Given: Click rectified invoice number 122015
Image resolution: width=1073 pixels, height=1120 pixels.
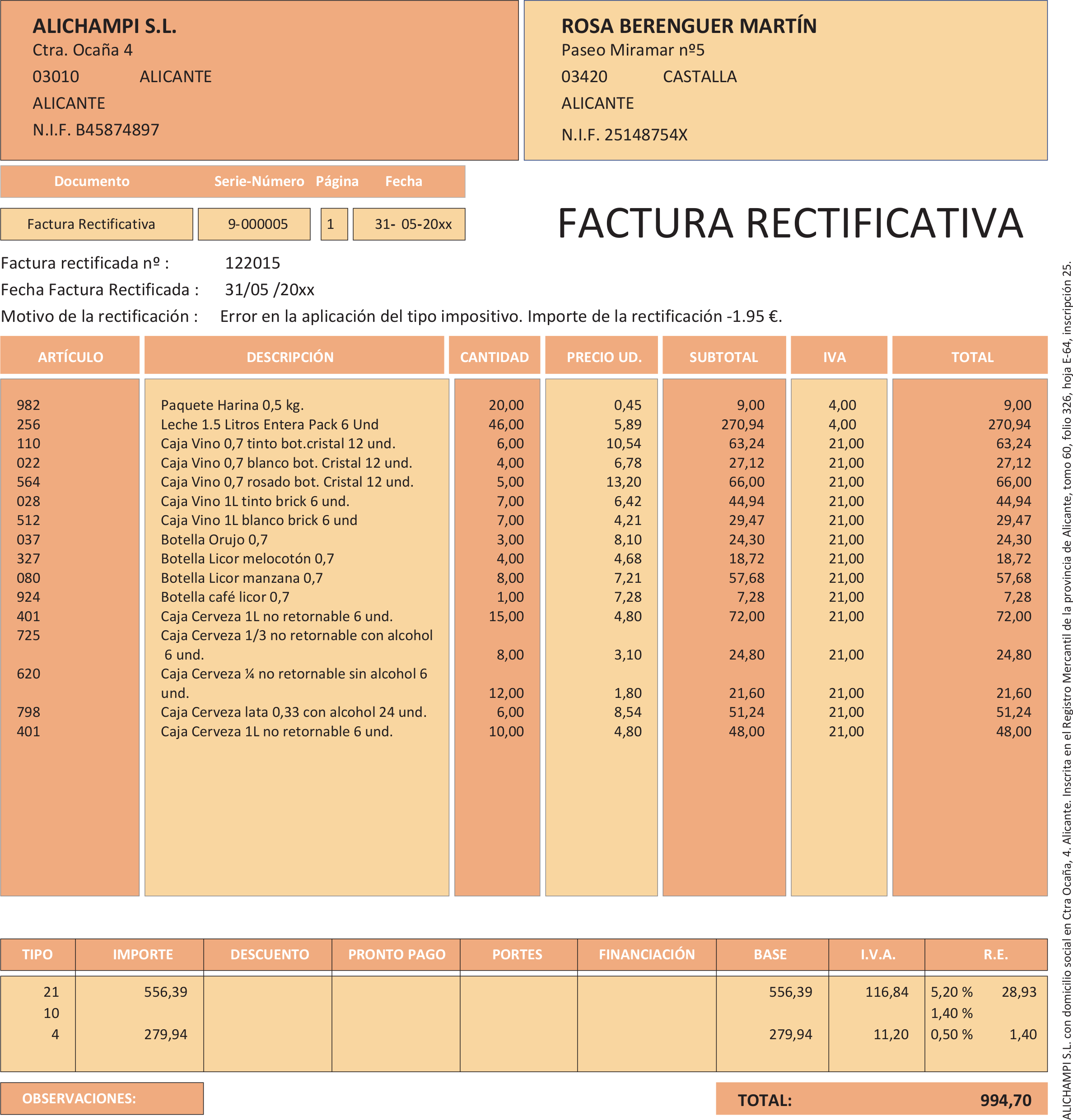Looking at the screenshot, I should (252, 263).
